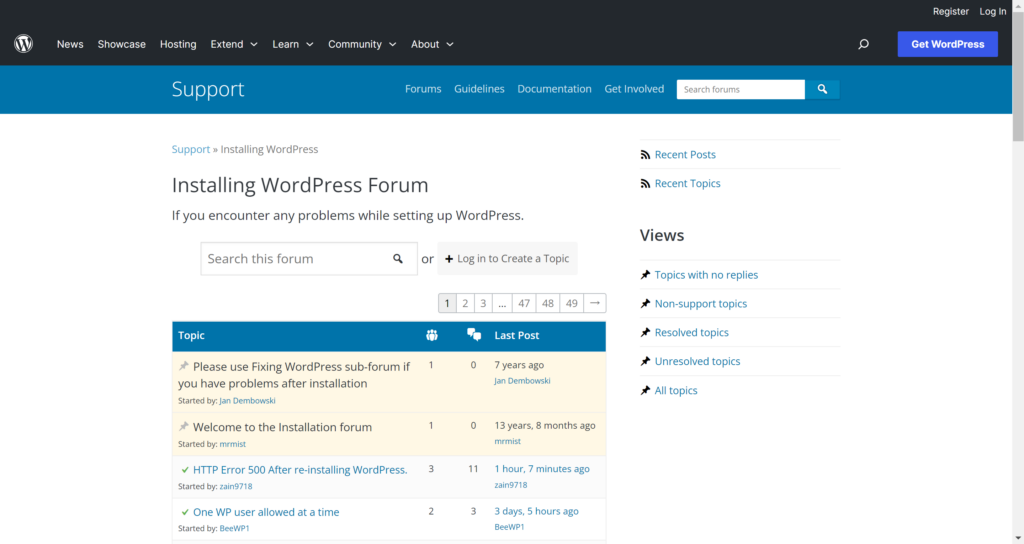Click the Last Post column header
This screenshot has height=544, width=1024.
[x=517, y=336]
